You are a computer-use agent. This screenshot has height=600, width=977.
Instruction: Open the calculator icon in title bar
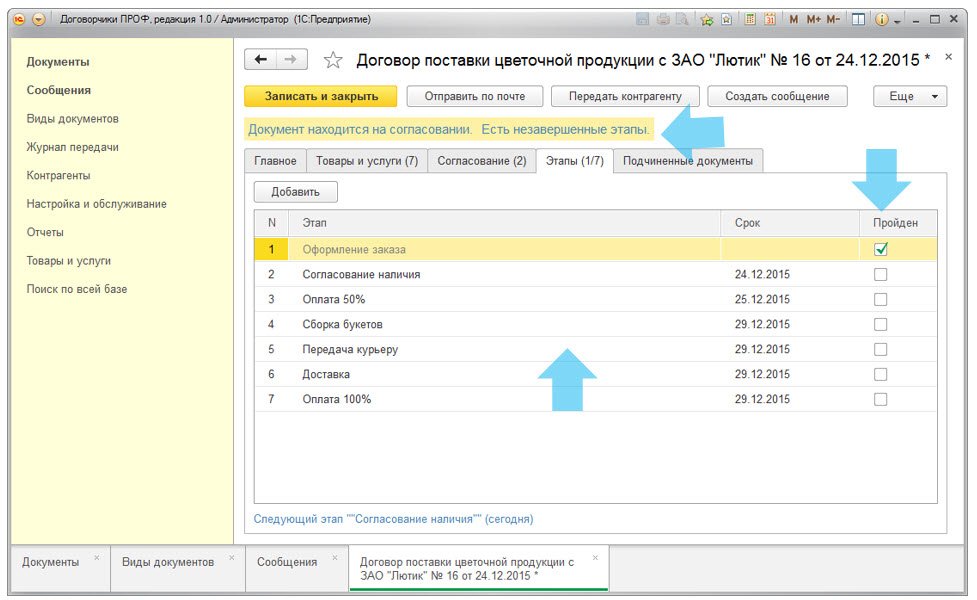(x=750, y=19)
